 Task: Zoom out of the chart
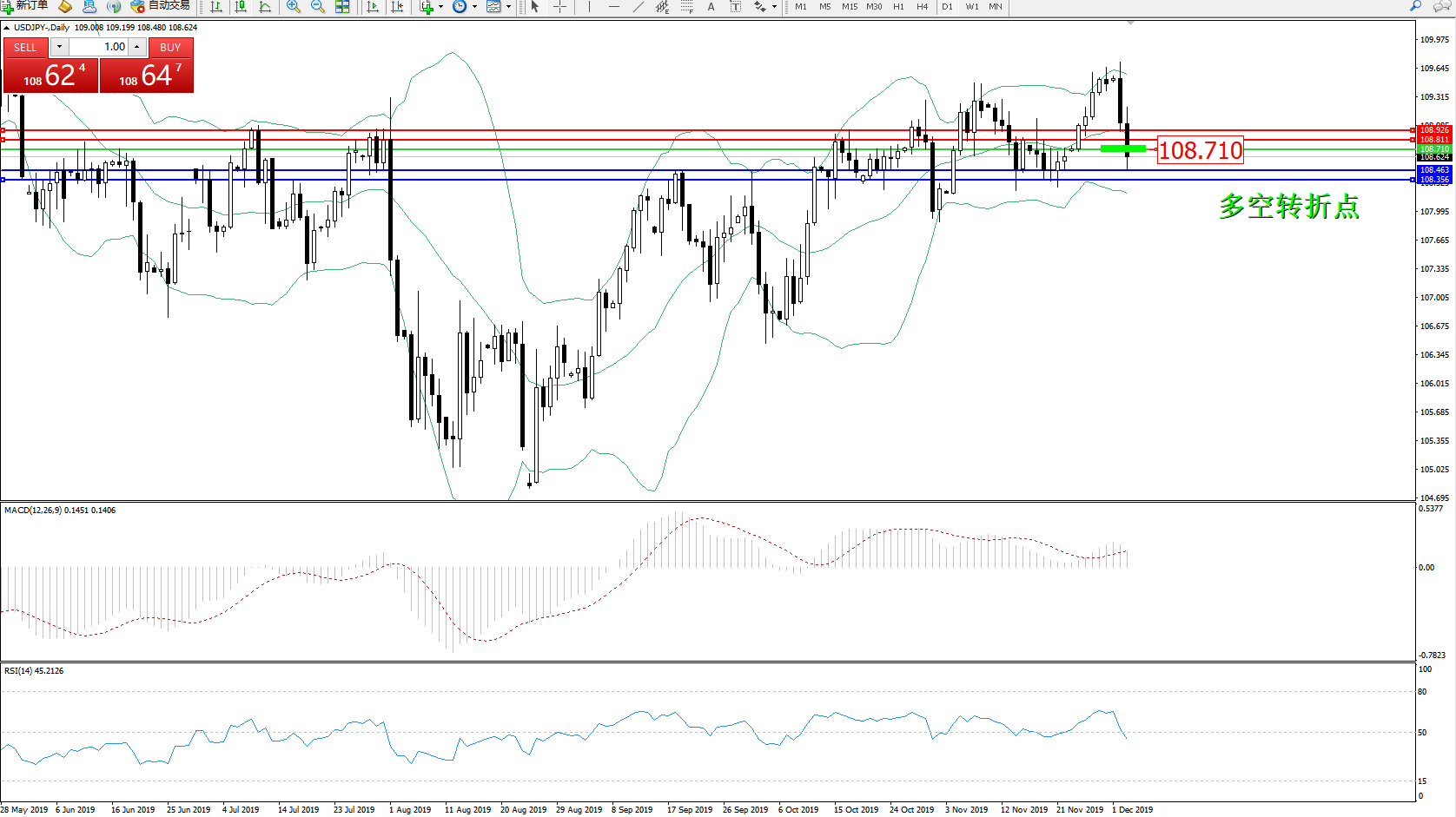click(x=318, y=7)
